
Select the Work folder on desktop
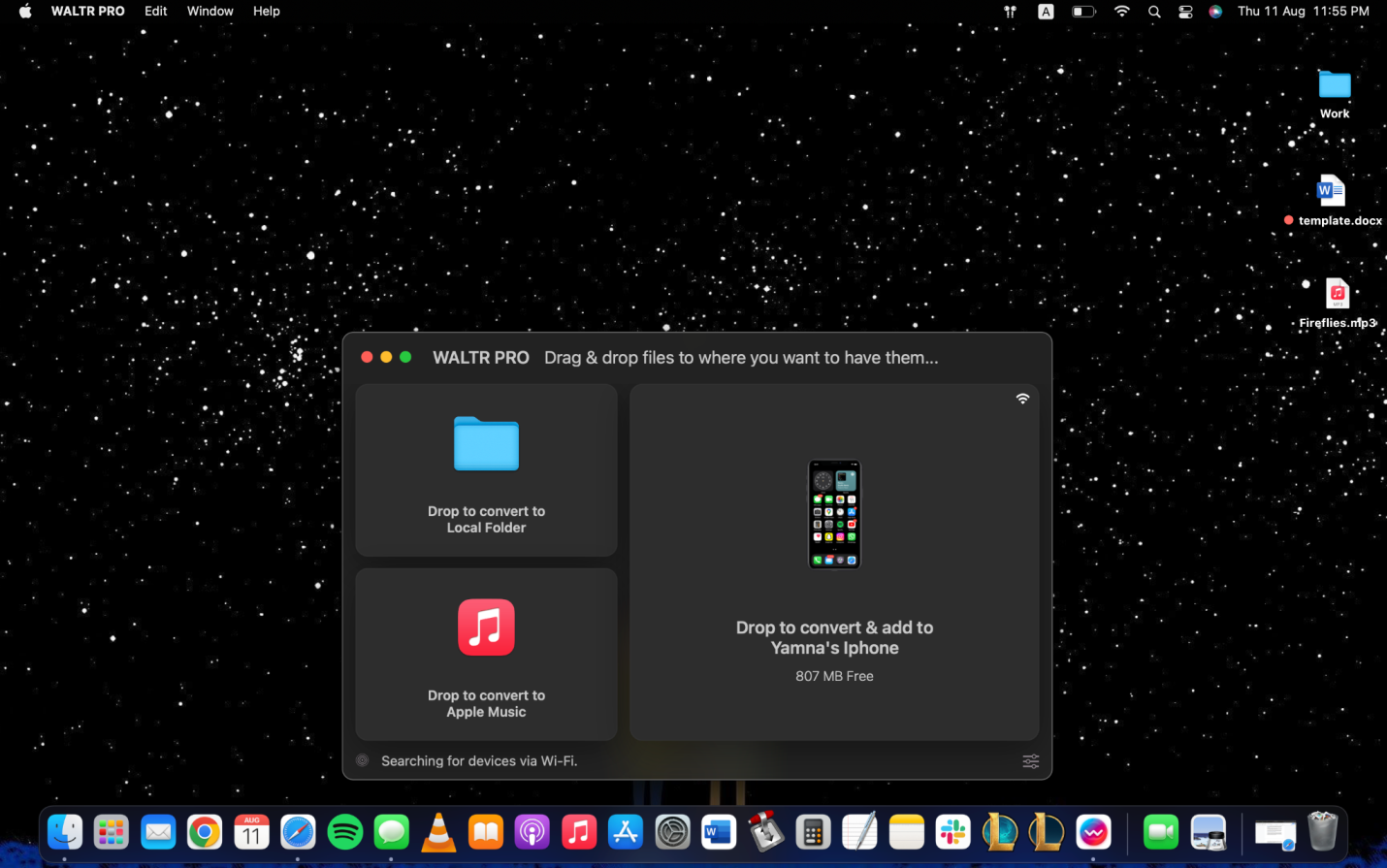tap(1335, 85)
